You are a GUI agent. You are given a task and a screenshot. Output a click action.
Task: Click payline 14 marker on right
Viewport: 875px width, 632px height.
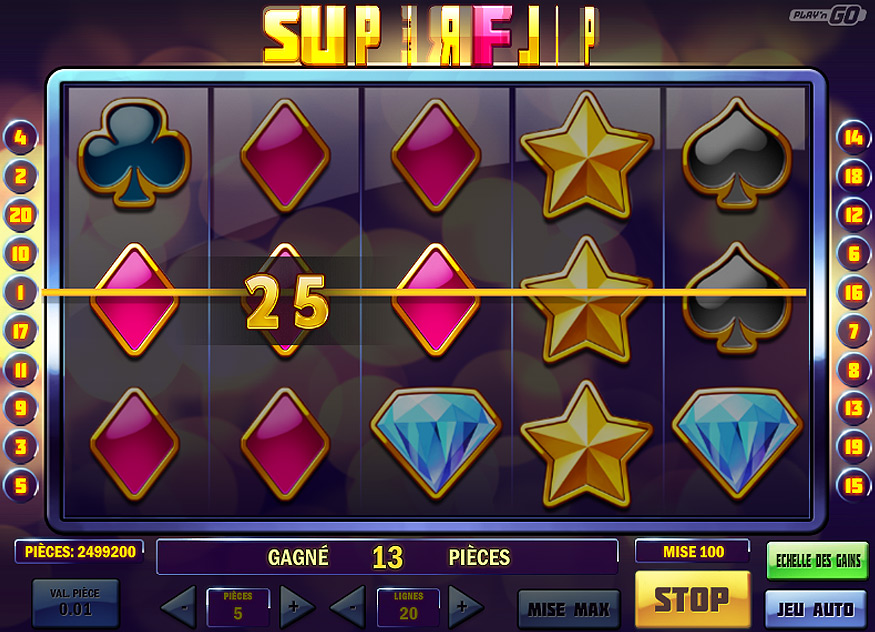(x=853, y=137)
